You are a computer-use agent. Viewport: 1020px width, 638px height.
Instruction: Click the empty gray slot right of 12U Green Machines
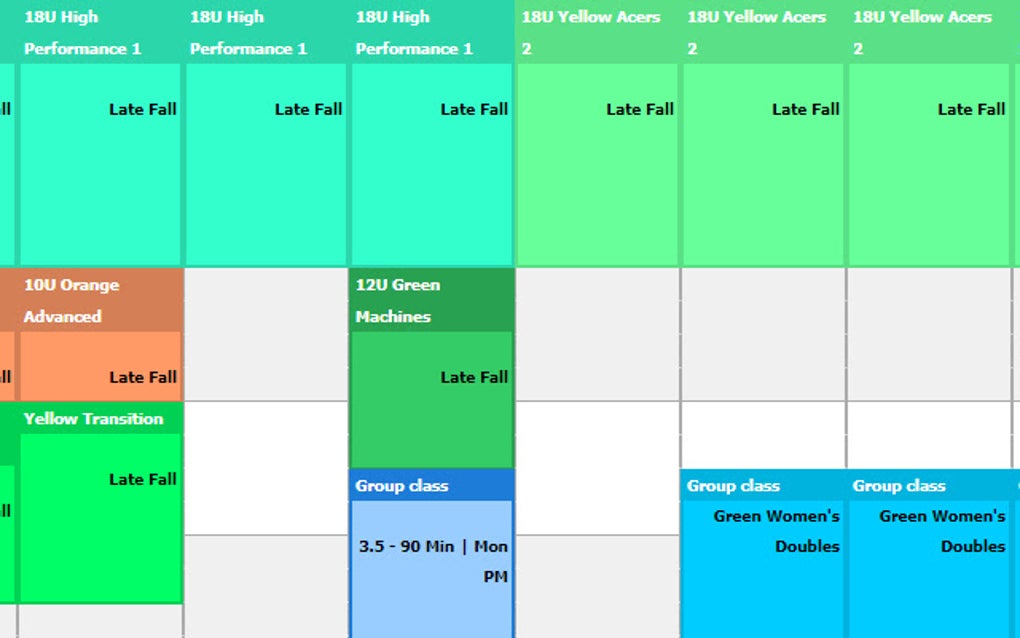click(x=598, y=334)
